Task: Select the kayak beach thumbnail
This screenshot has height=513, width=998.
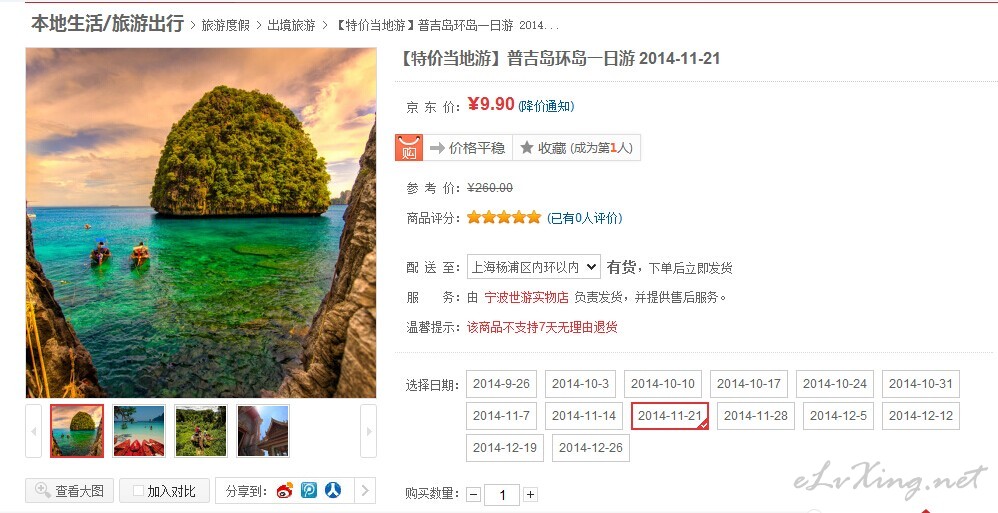Action: tap(139, 431)
